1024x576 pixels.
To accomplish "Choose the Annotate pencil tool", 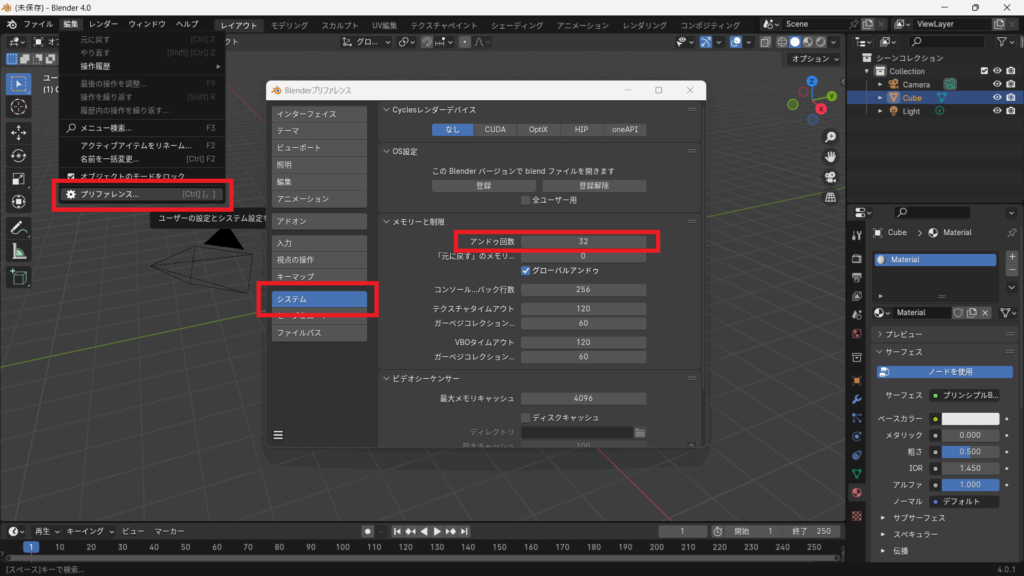I will tap(18, 228).
